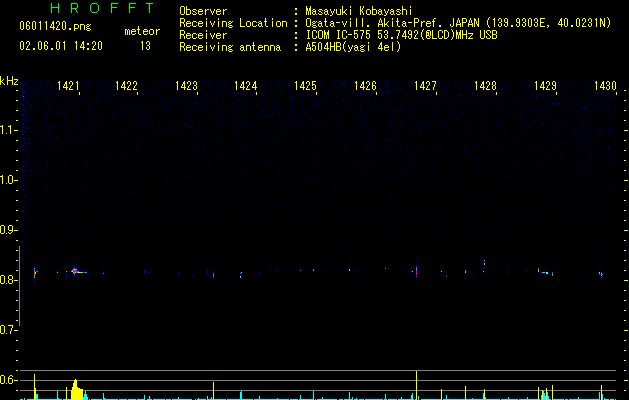Screen dimensions: 629x400
Task: Click the HROFFT title text
Action: (102, 8)
